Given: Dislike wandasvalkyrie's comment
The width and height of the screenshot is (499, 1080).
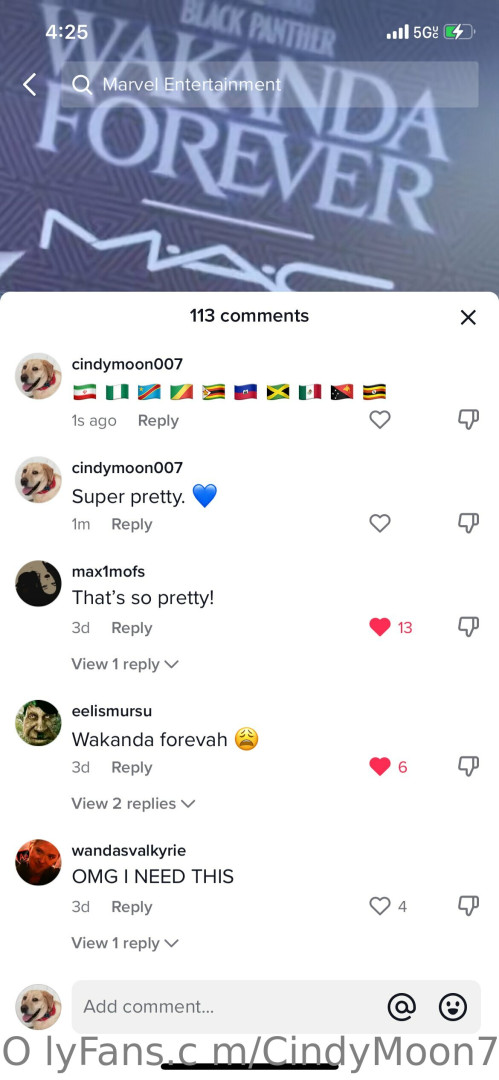Looking at the screenshot, I should (469, 906).
